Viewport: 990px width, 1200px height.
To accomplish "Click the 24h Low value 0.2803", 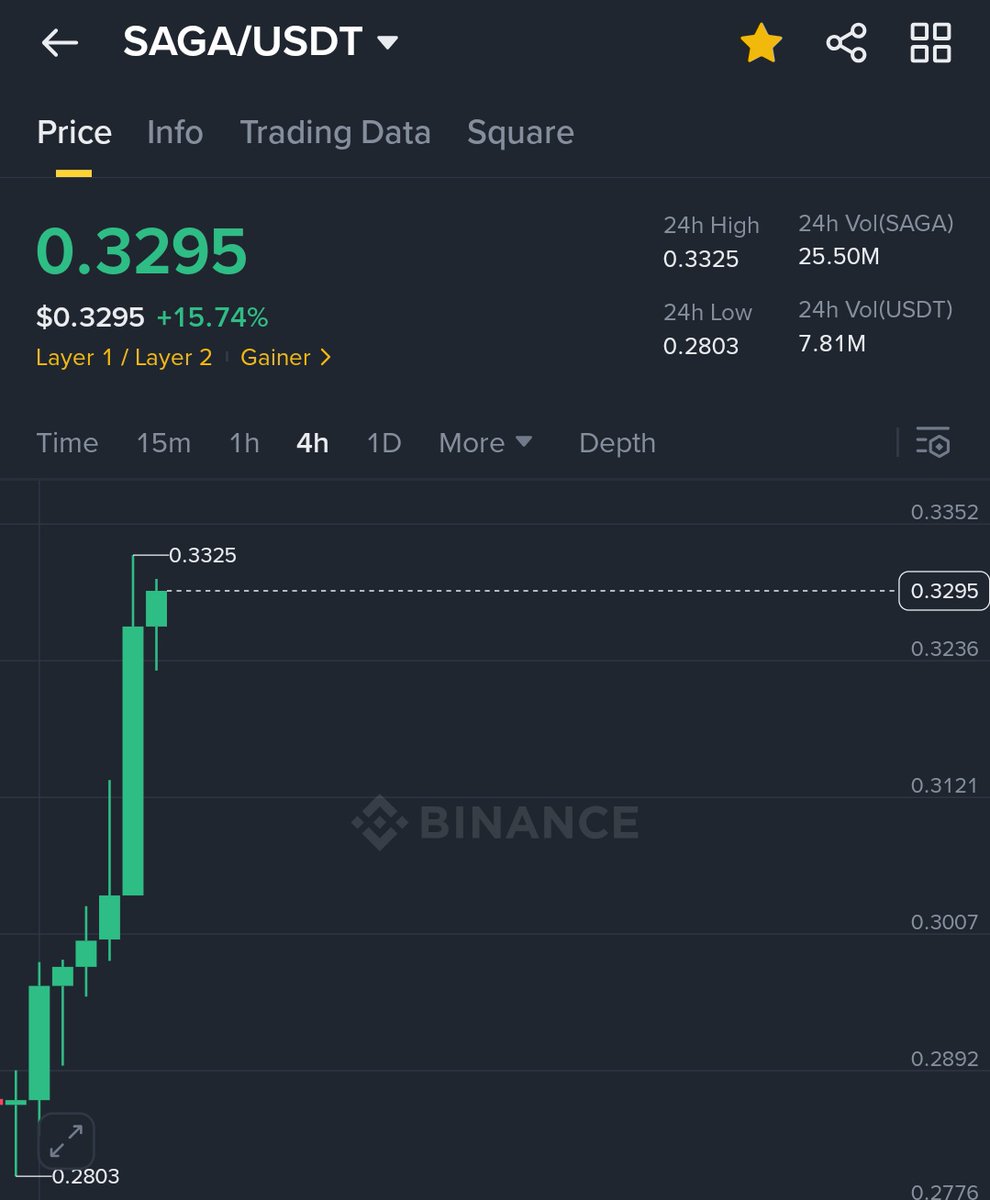I will coord(701,346).
